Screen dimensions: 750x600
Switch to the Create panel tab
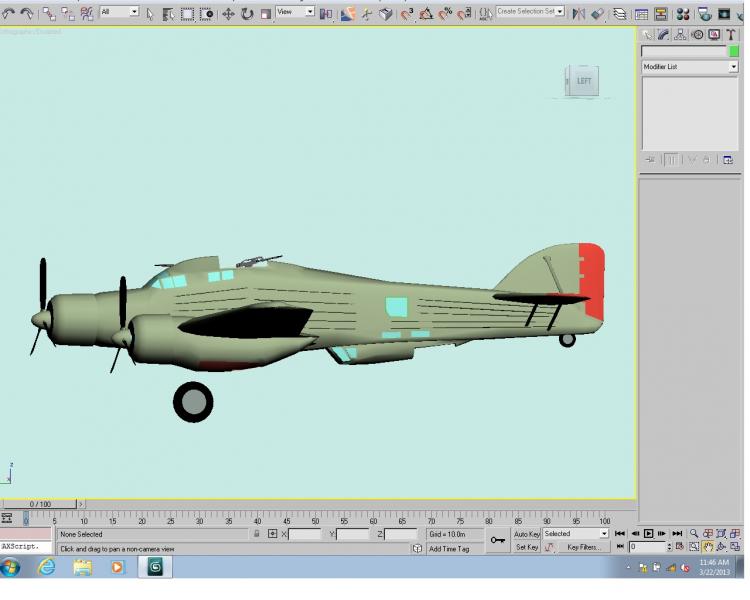(647, 34)
